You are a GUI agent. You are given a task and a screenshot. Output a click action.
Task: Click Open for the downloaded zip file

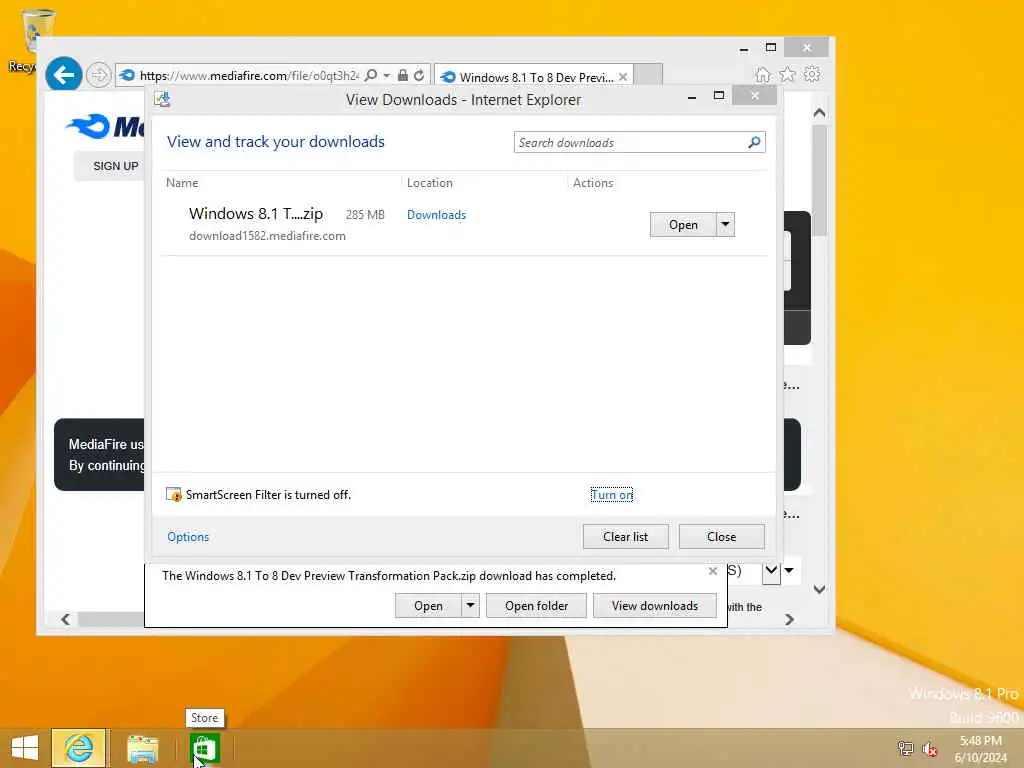coord(683,225)
